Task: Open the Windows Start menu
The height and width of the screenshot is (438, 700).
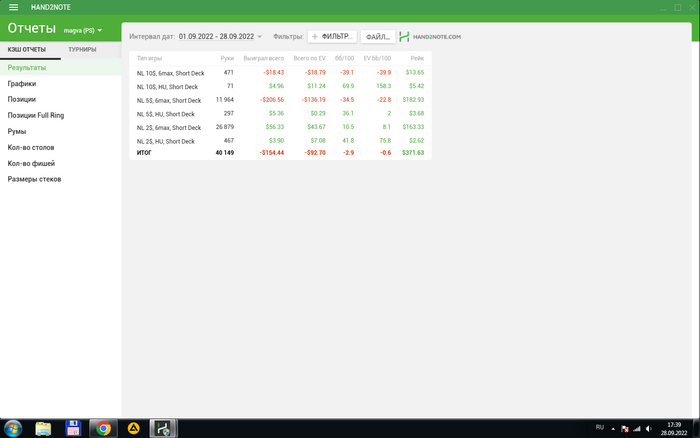Action: pos(12,429)
